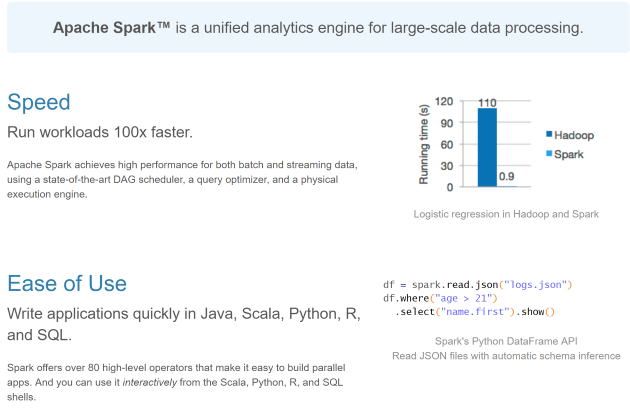Click the df.where code line
The width and height of the screenshot is (630, 411).
click(440, 299)
